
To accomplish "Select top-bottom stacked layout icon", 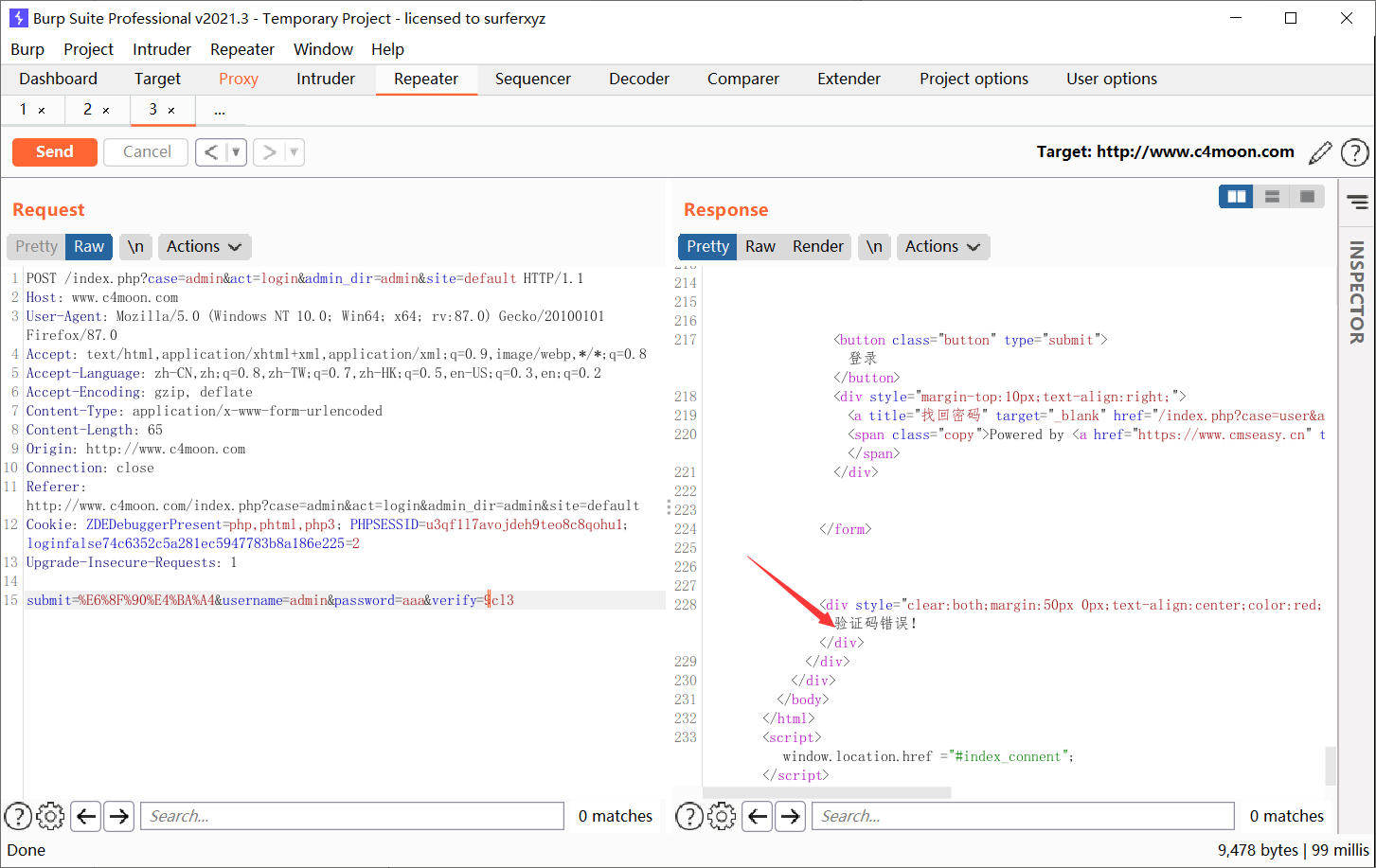I will point(1272,196).
